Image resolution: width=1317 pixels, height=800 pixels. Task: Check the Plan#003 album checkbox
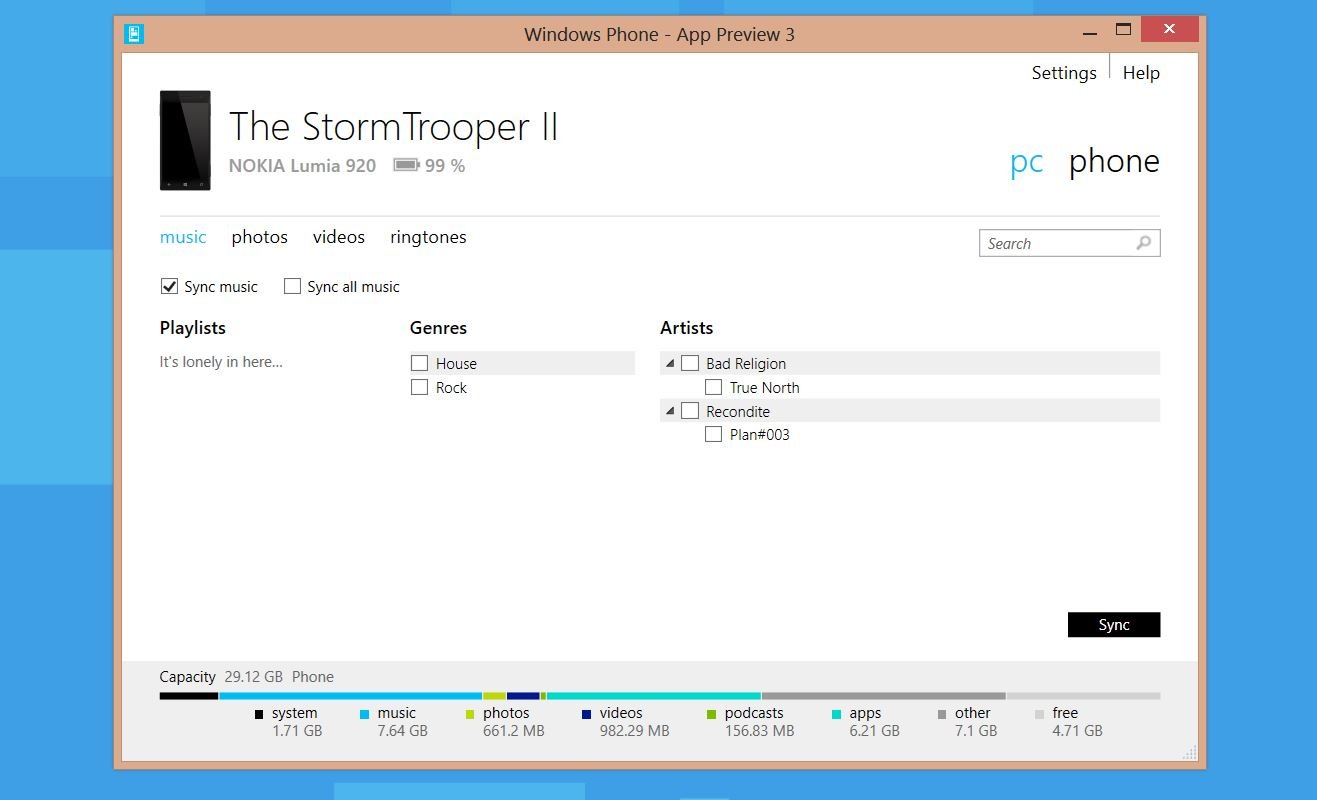click(713, 434)
